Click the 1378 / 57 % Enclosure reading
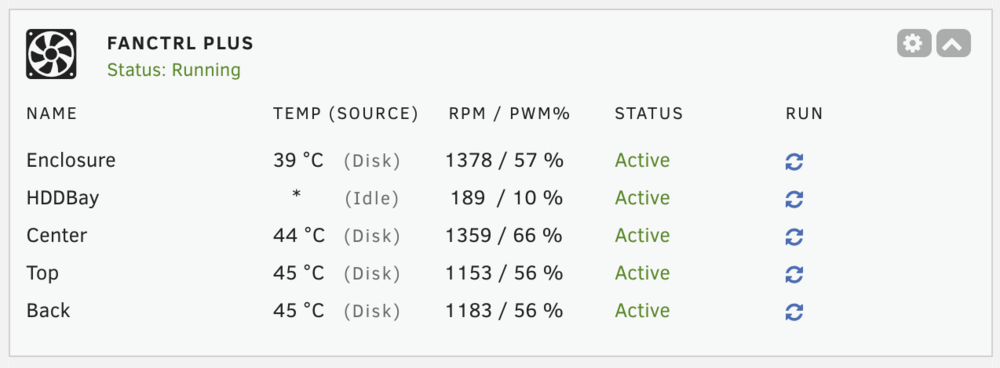The height and width of the screenshot is (368, 1000). 504,160
